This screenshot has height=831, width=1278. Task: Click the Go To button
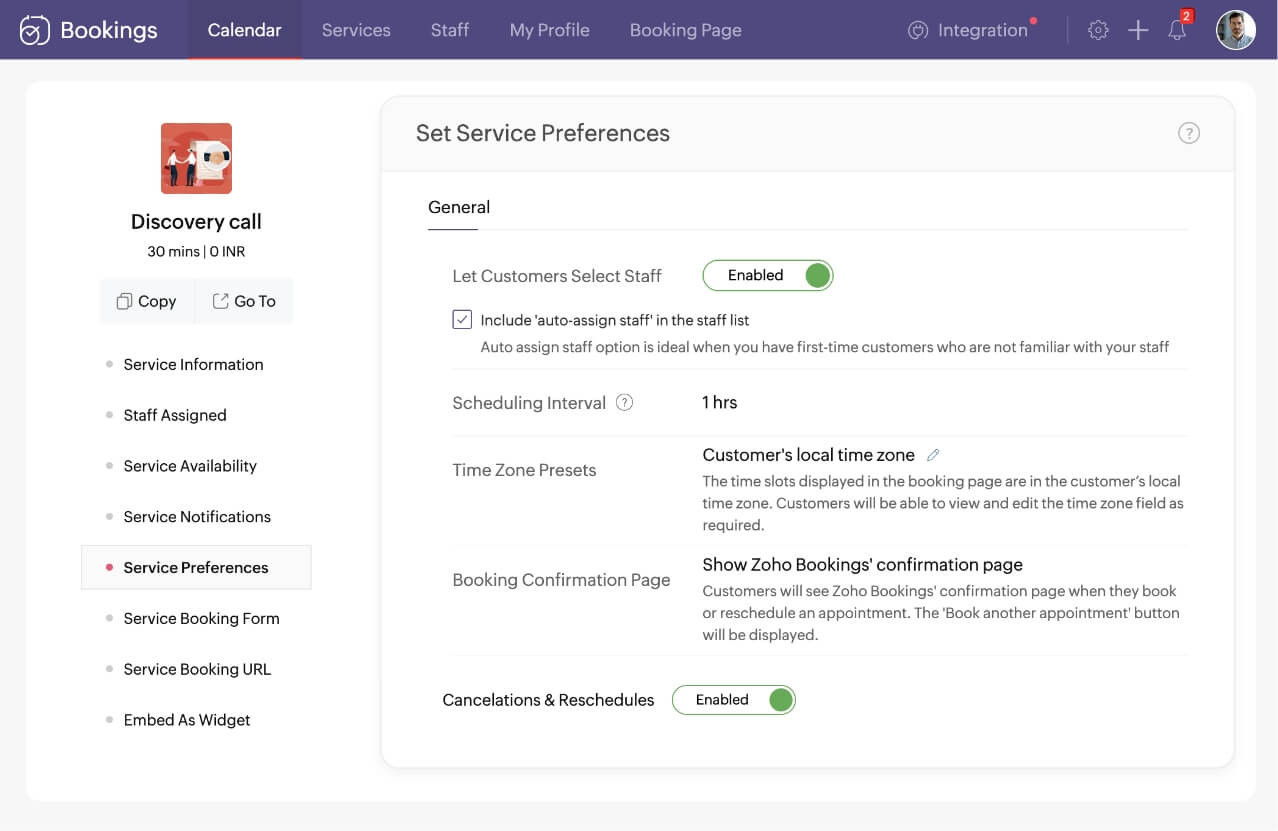(x=245, y=301)
